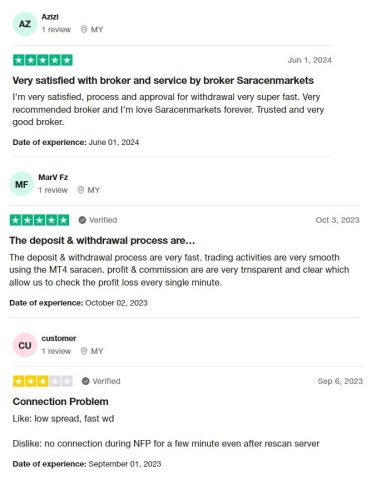This screenshot has height=480, width=376.
Task: Click the location pin in customer's profile row
Action: (x=84, y=351)
